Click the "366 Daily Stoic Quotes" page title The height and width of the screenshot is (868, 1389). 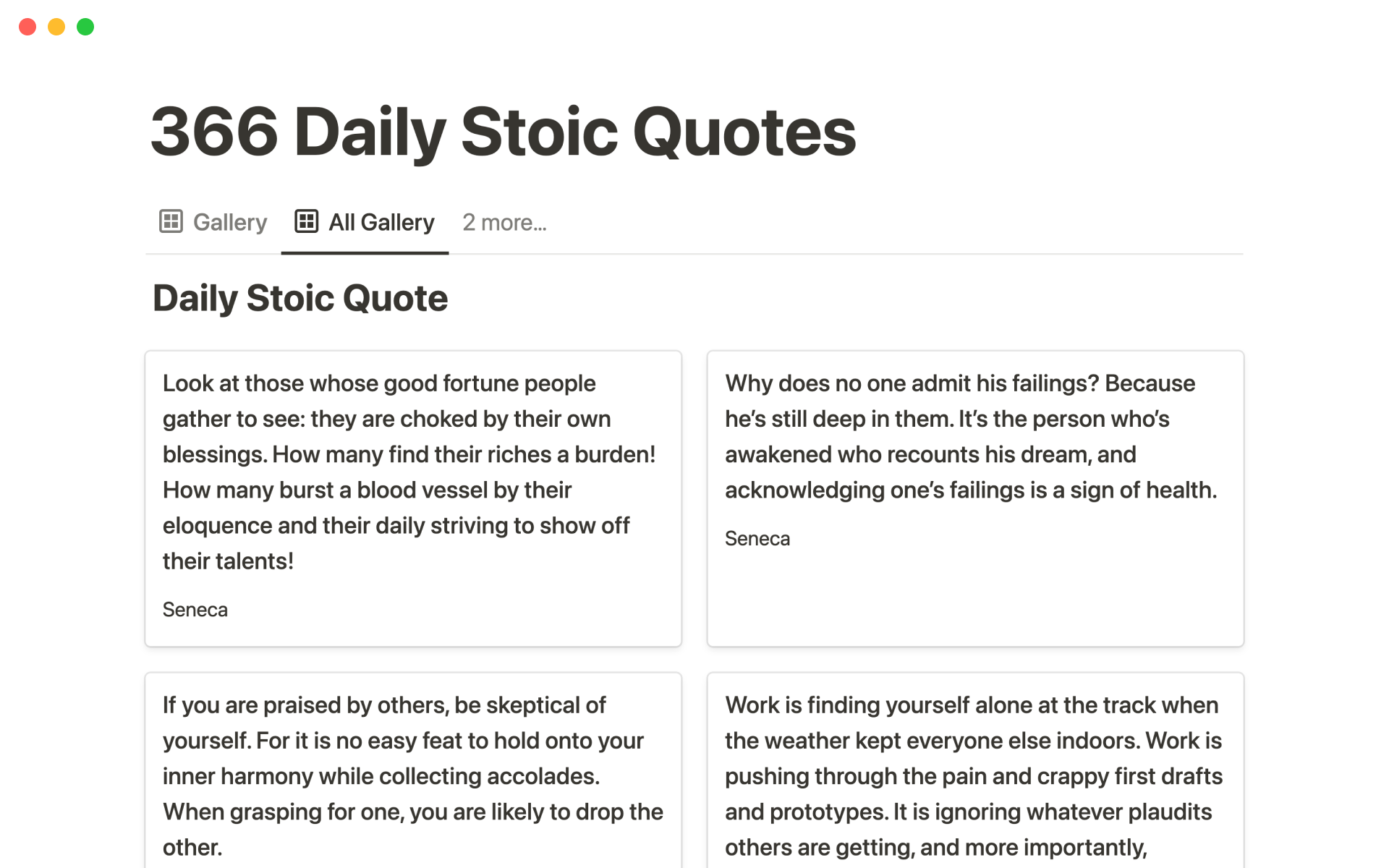click(503, 132)
